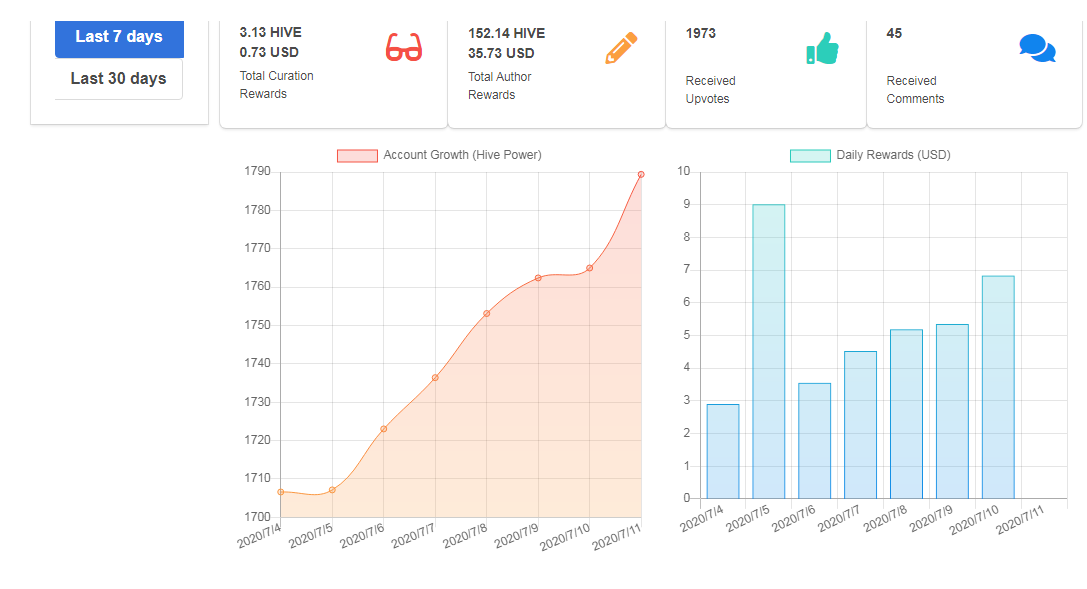Click the orange pencil author rewards icon
The height and width of the screenshot is (589, 1087).
[x=621, y=48]
